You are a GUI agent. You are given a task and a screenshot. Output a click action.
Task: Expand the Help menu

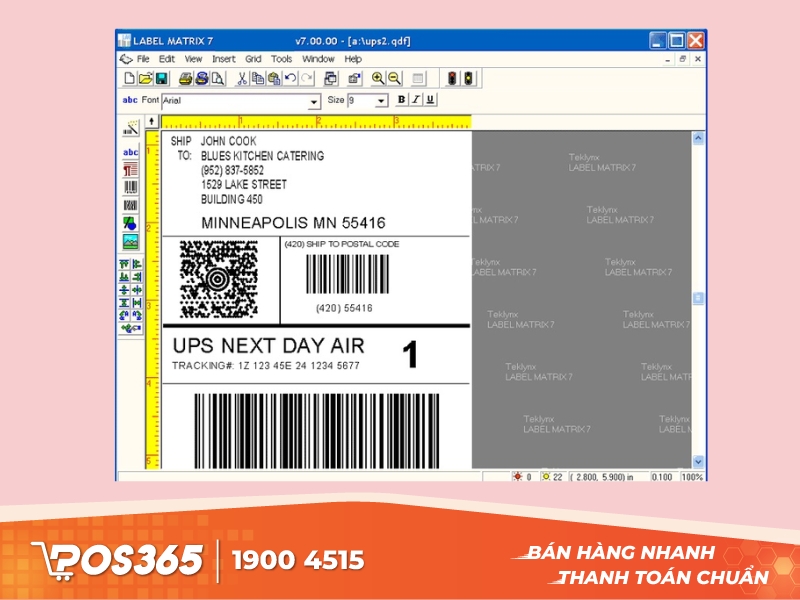click(352, 58)
